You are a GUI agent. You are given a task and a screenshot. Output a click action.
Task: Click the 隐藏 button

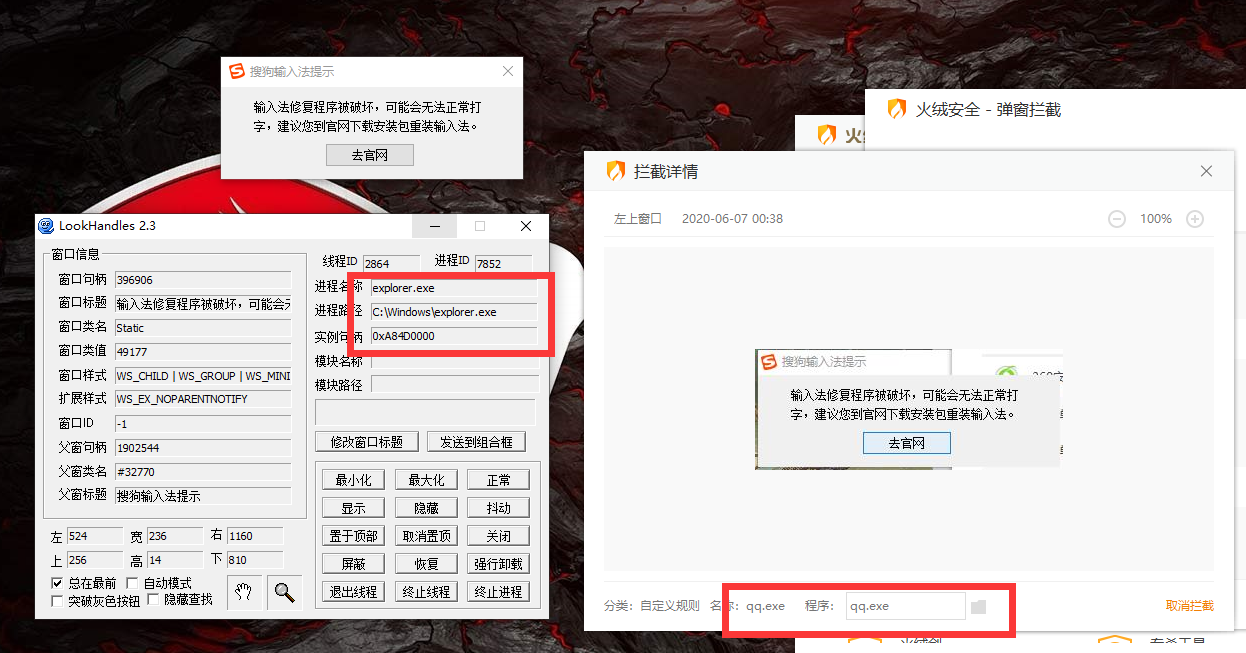[426, 508]
